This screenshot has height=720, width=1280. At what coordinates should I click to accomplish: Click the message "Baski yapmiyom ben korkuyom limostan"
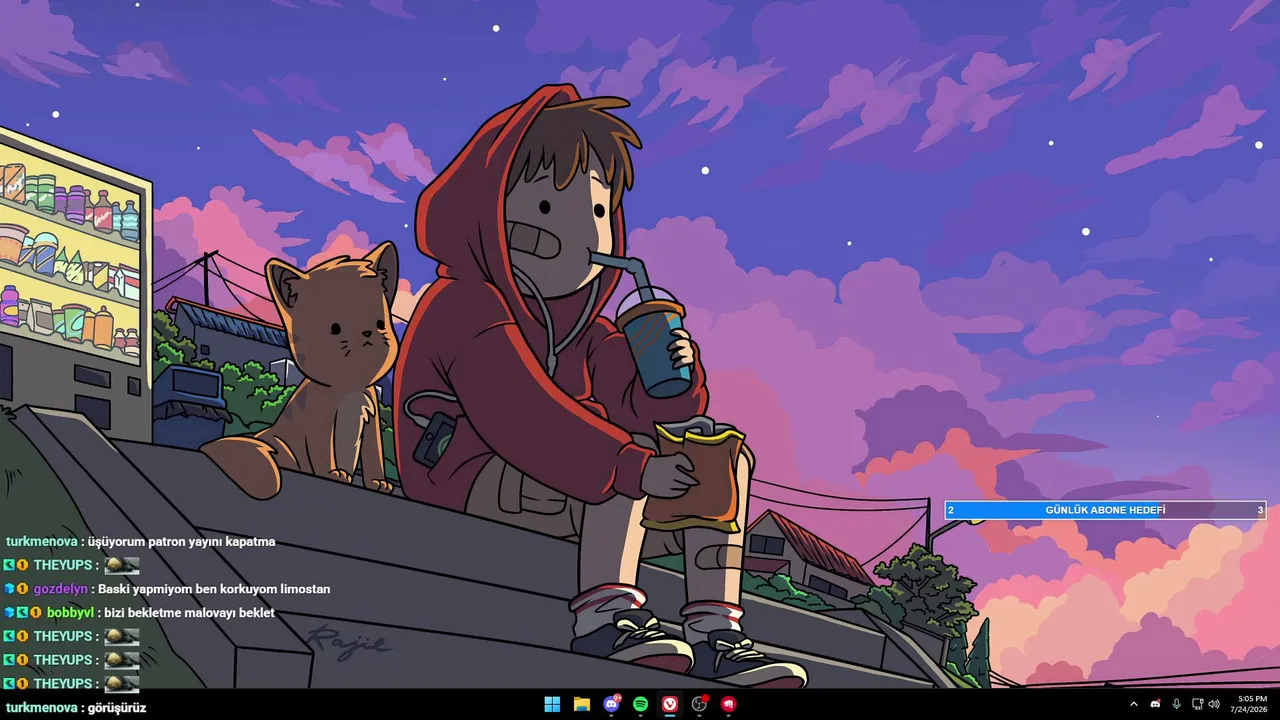(214, 589)
